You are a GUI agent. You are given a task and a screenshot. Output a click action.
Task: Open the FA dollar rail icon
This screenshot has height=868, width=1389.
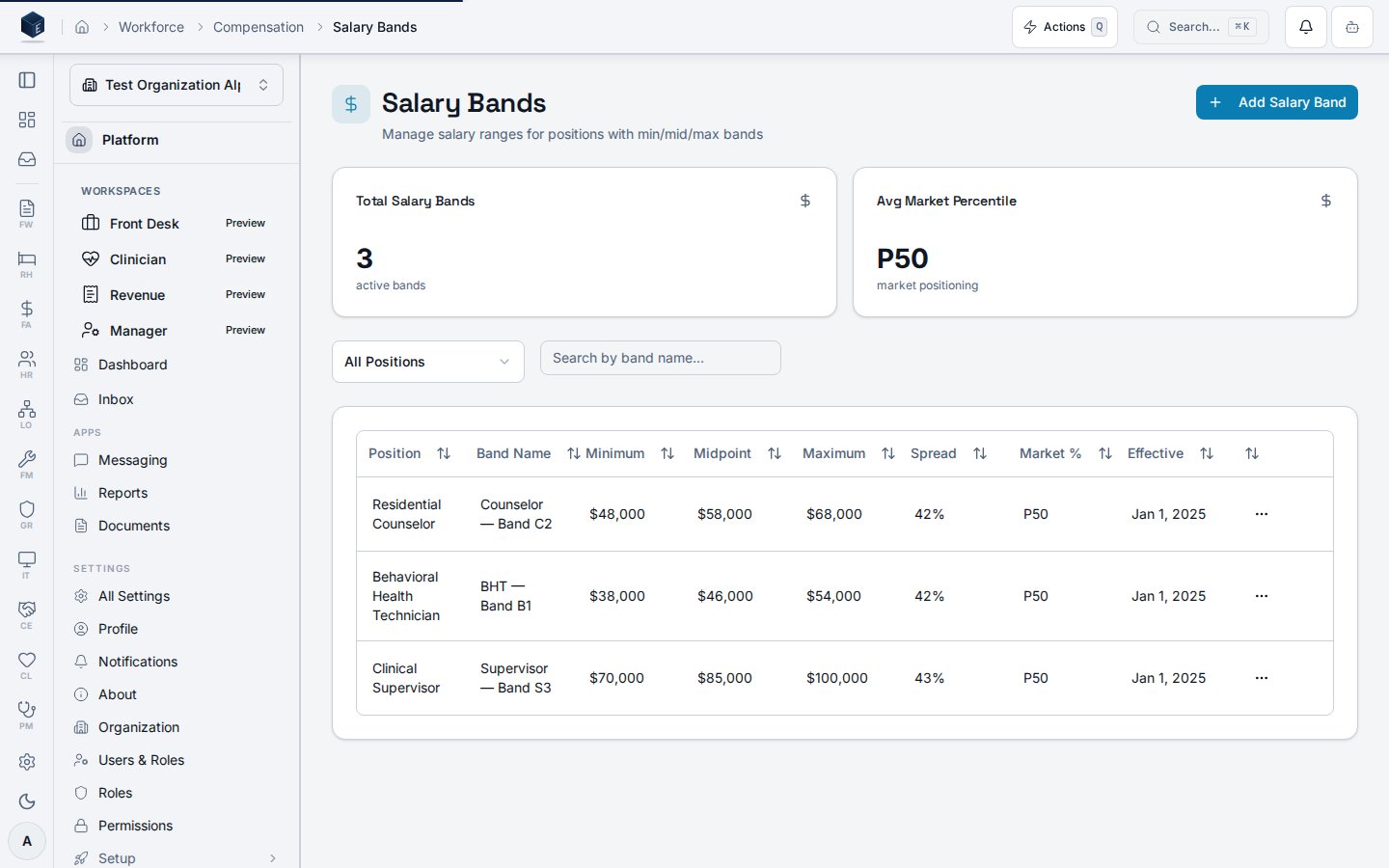(x=27, y=313)
